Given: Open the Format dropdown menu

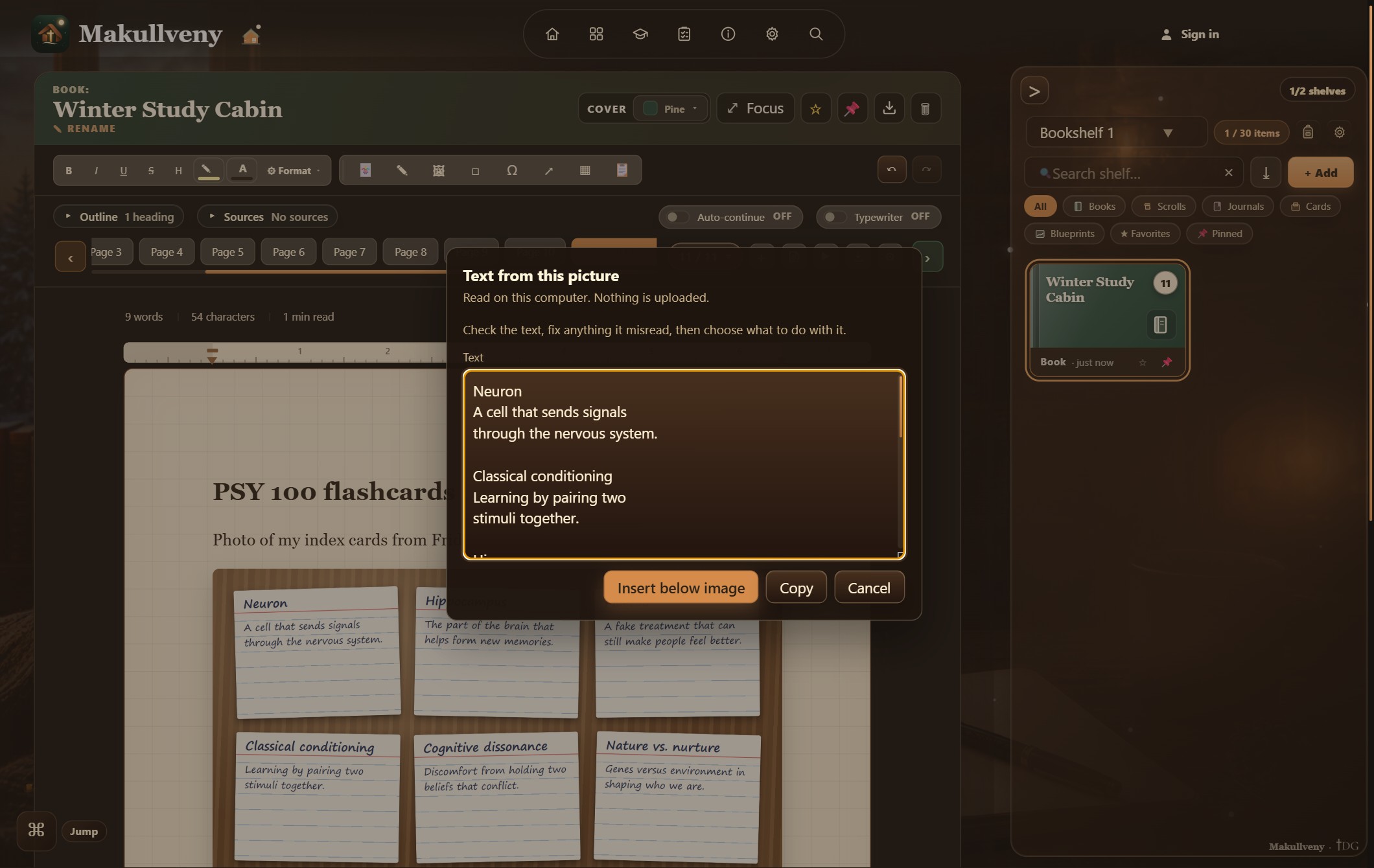Looking at the screenshot, I should click(x=294, y=171).
